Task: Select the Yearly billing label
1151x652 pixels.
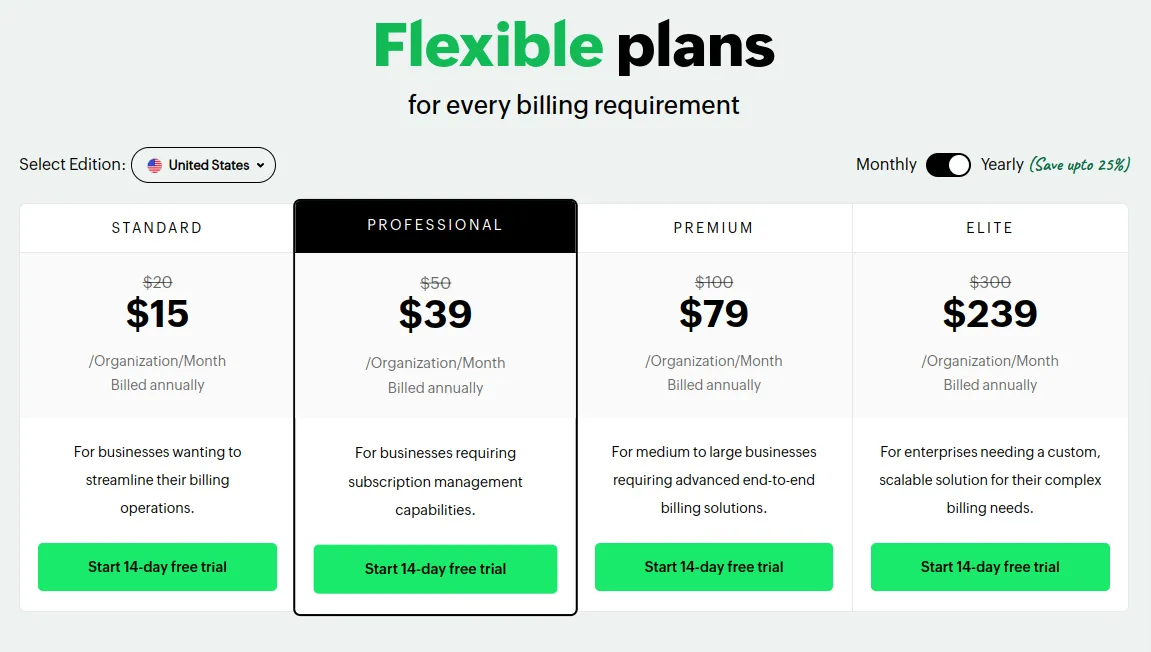Action: [x=1002, y=164]
